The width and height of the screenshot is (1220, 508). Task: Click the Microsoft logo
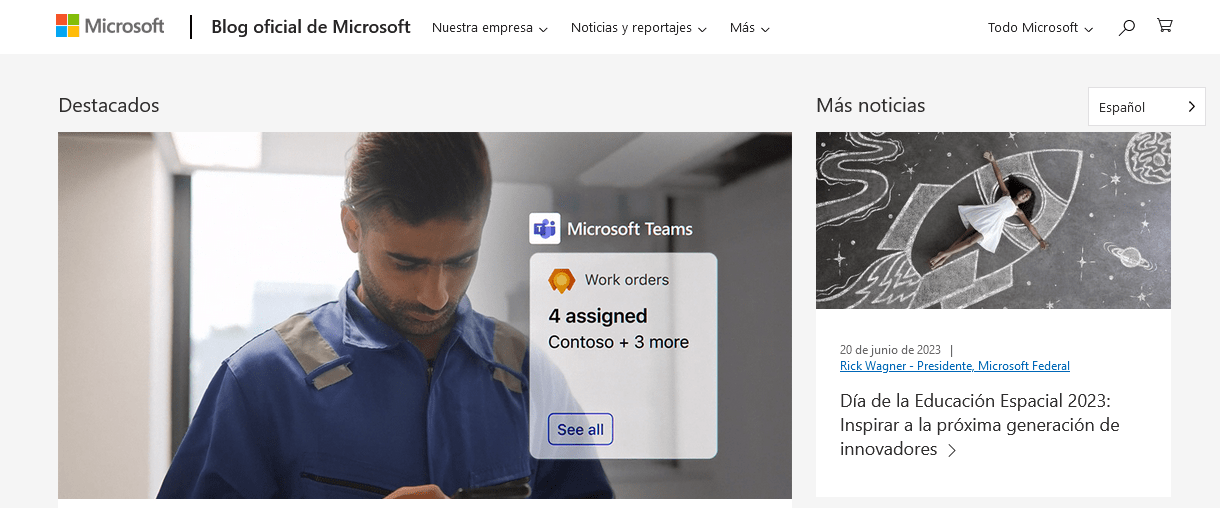point(110,26)
